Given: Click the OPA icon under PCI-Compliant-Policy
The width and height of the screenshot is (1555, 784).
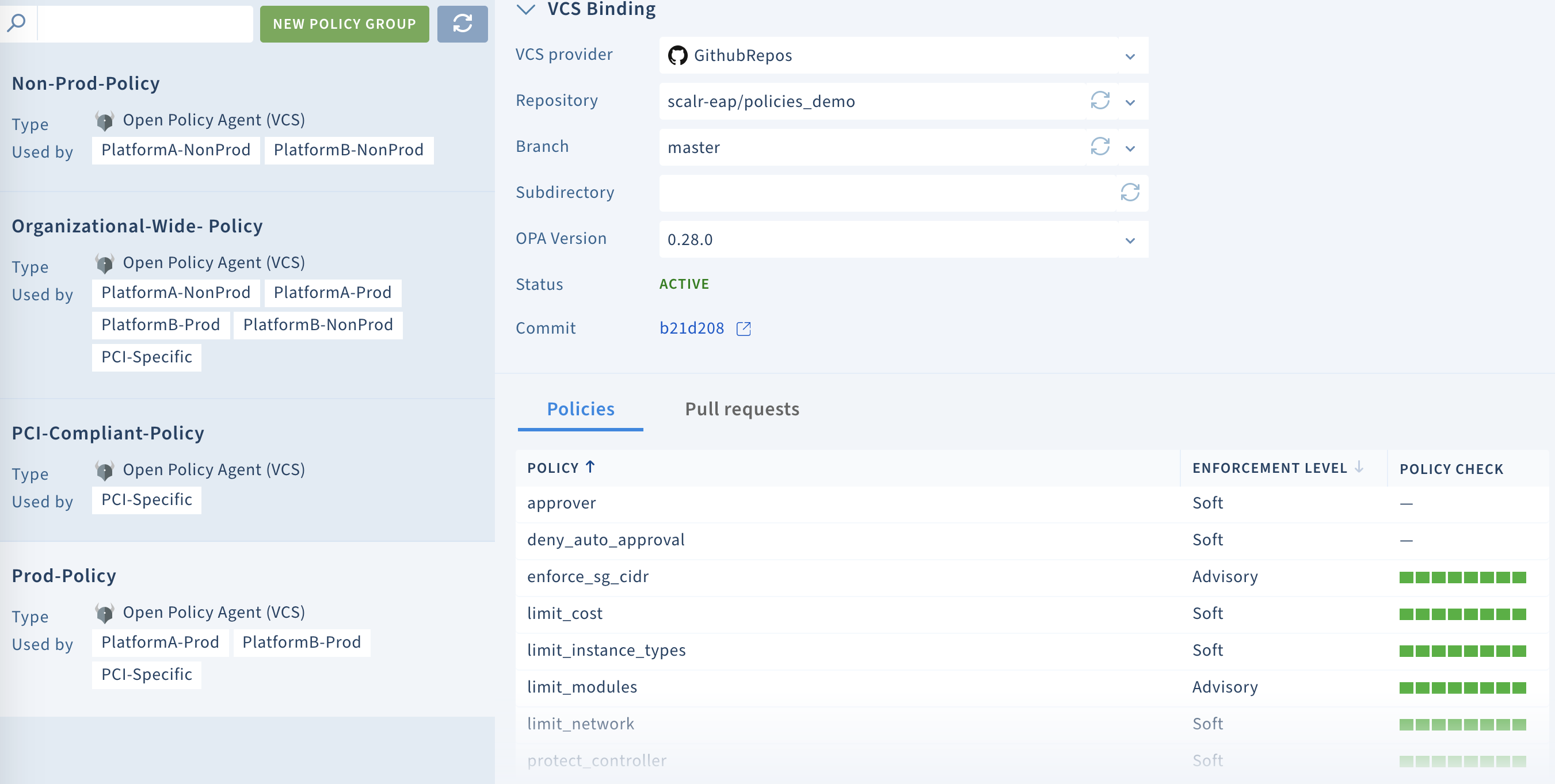Looking at the screenshot, I should [x=106, y=469].
